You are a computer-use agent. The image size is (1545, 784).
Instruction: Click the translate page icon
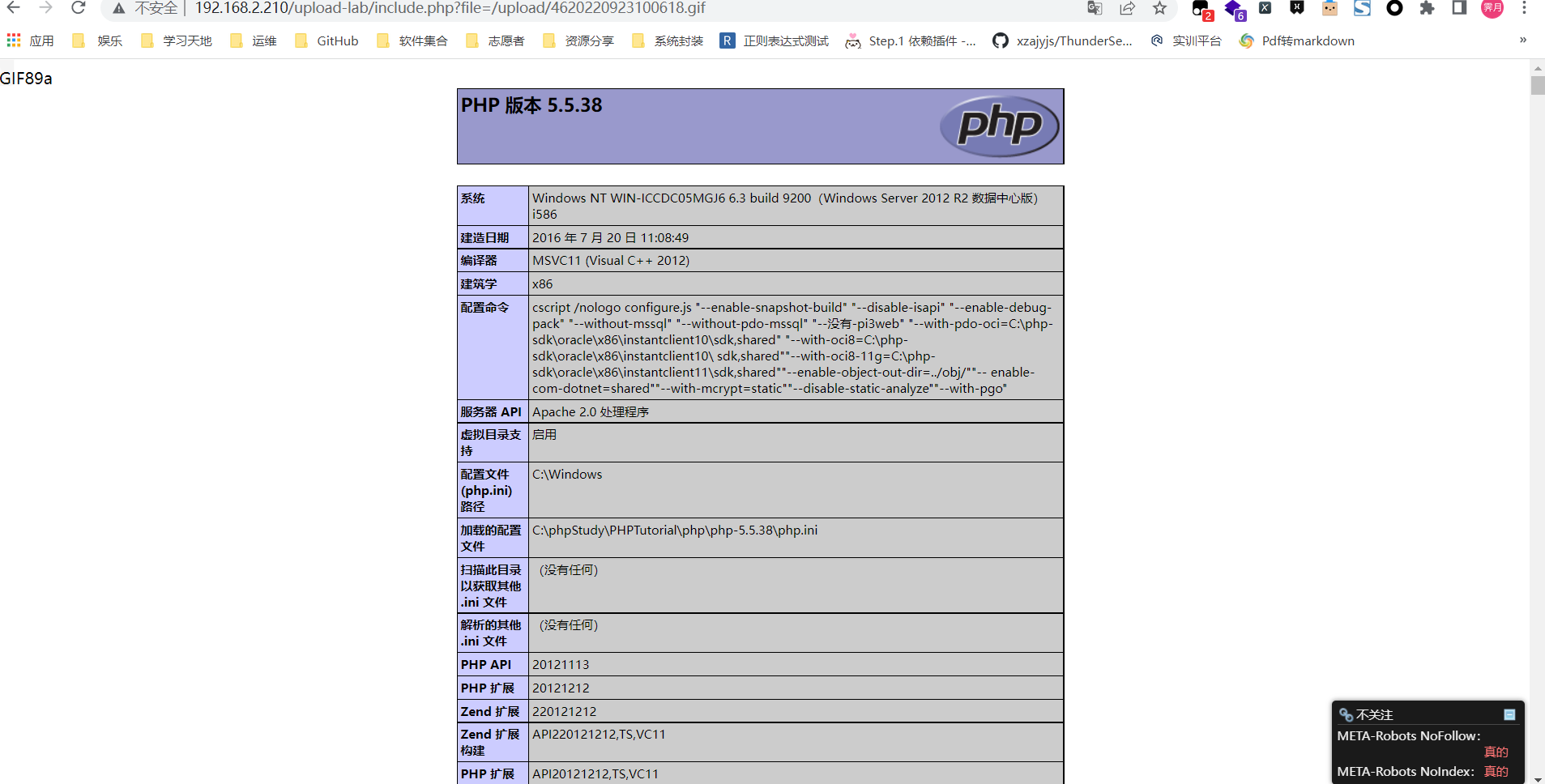point(1095,8)
